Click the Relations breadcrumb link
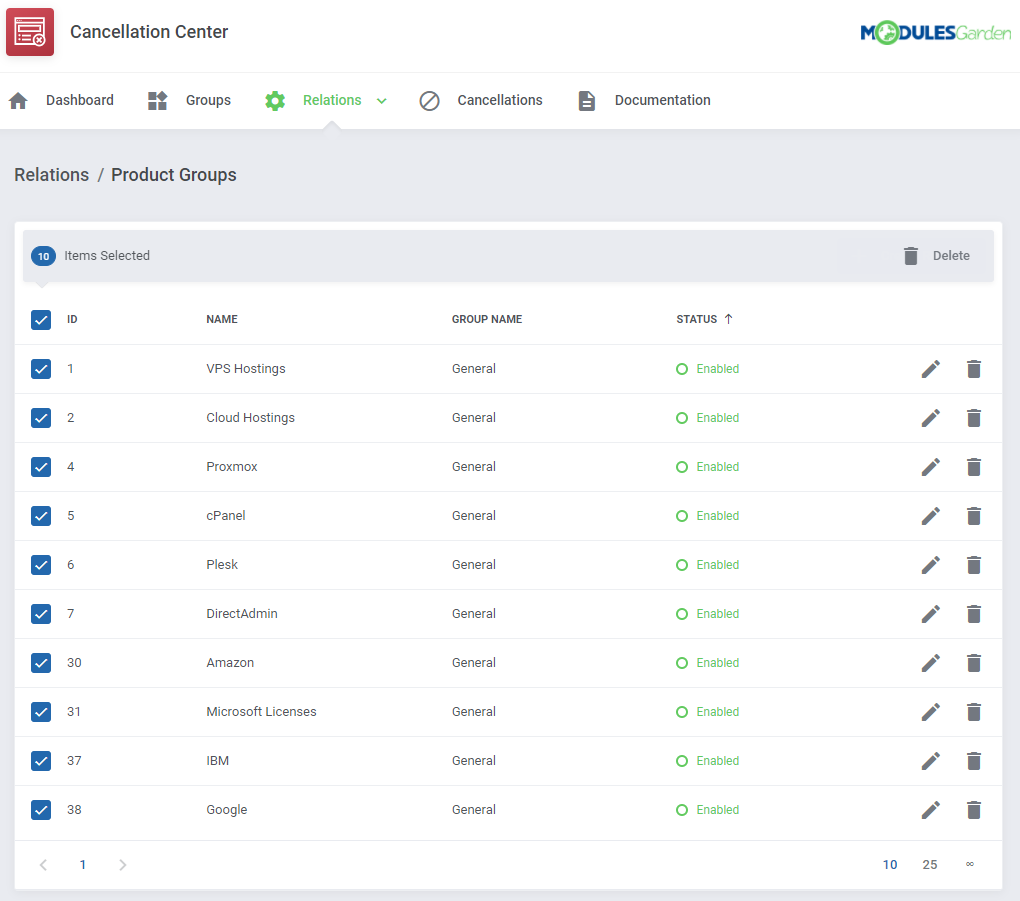Viewport: 1020px width, 901px height. (x=51, y=175)
